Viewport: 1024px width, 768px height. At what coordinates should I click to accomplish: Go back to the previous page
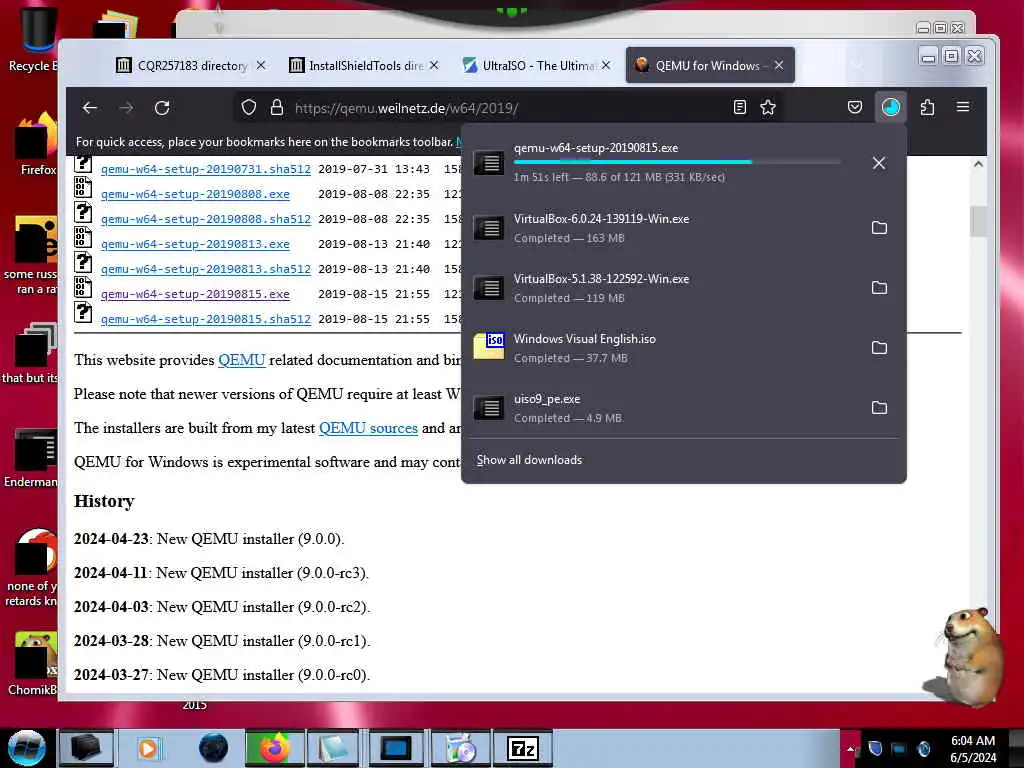pos(90,108)
